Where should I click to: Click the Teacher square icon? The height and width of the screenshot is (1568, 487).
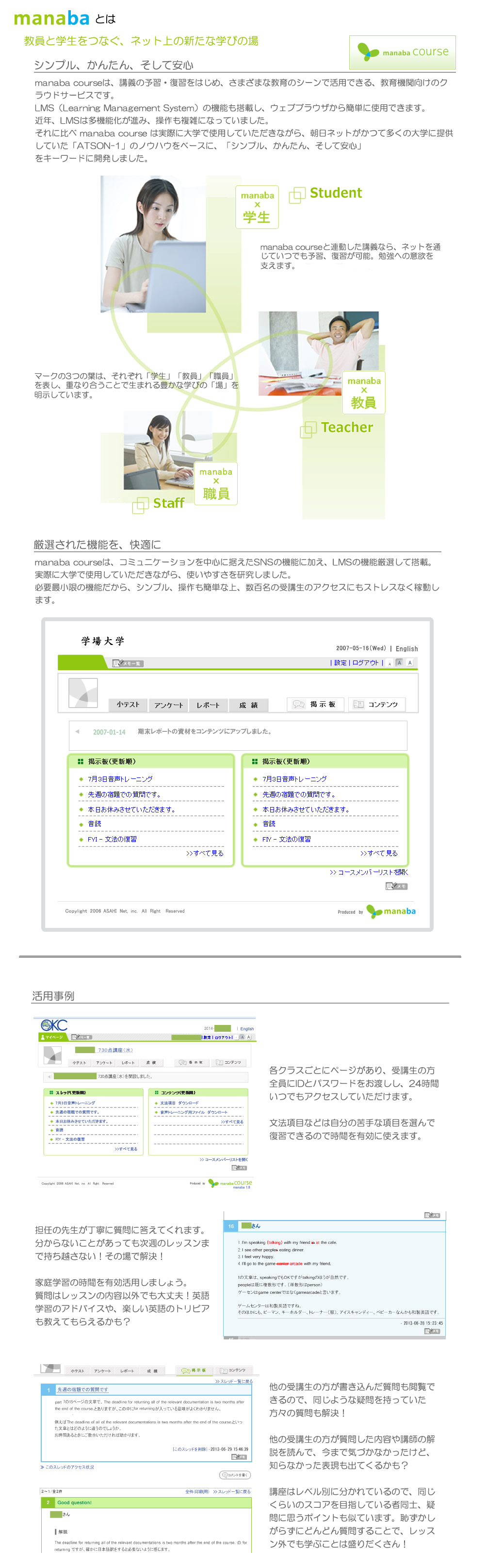point(308,429)
